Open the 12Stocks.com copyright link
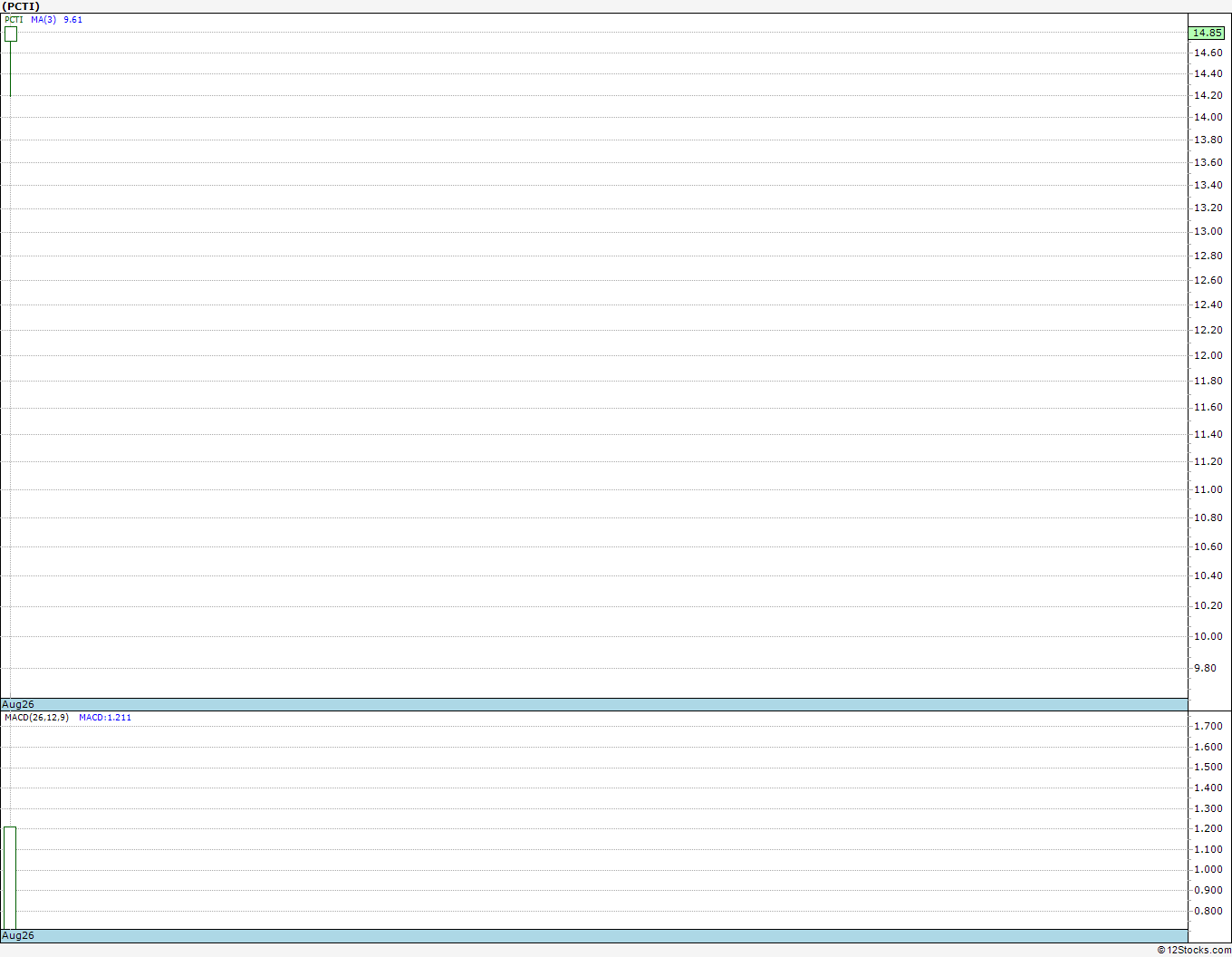The image size is (1232, 957). [1194, 950]
